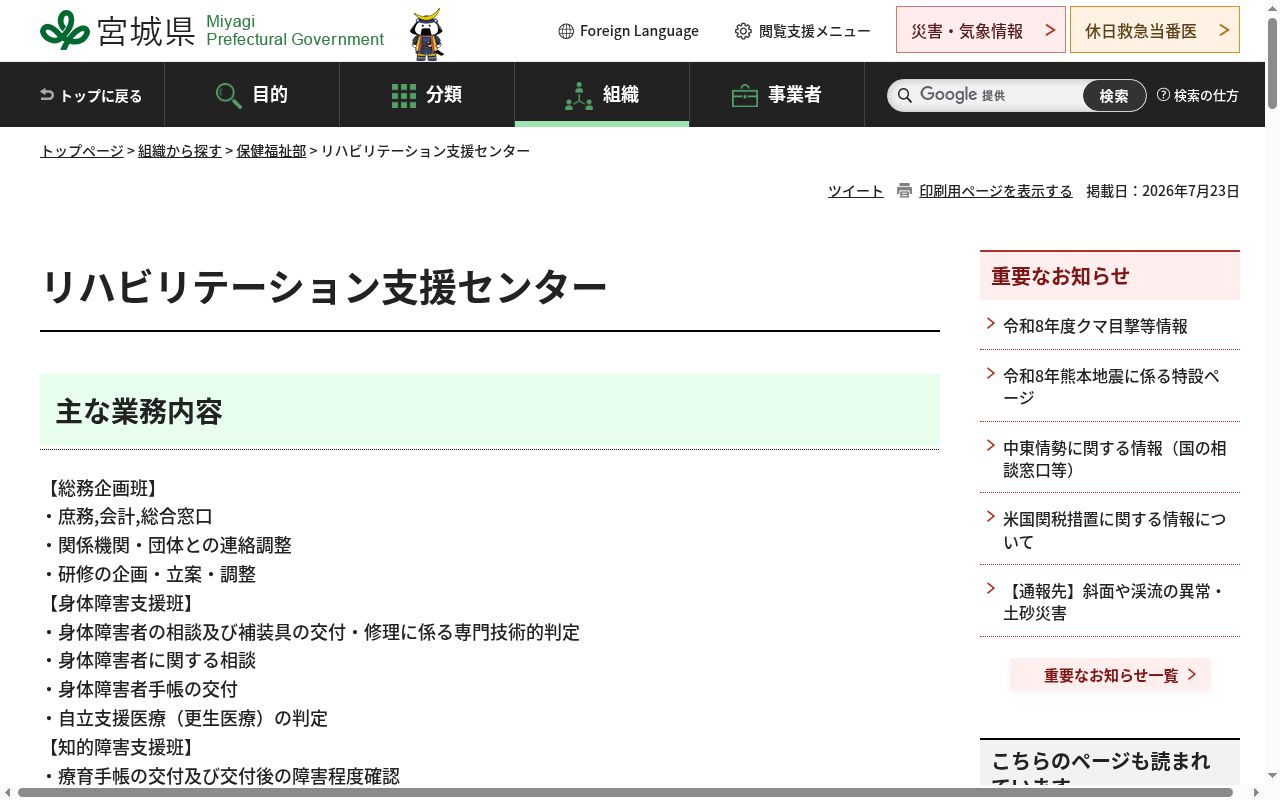
Task: Open the 保健福祉部 breadcrumb link
Action: (x=271, y=151)
